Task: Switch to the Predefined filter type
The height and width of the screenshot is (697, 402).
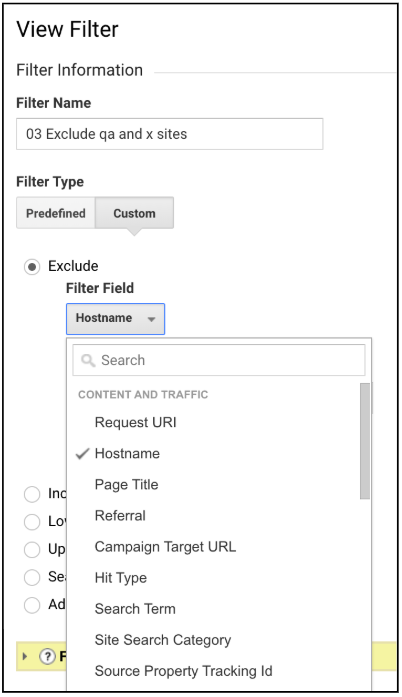Action: tap(56, 213)
